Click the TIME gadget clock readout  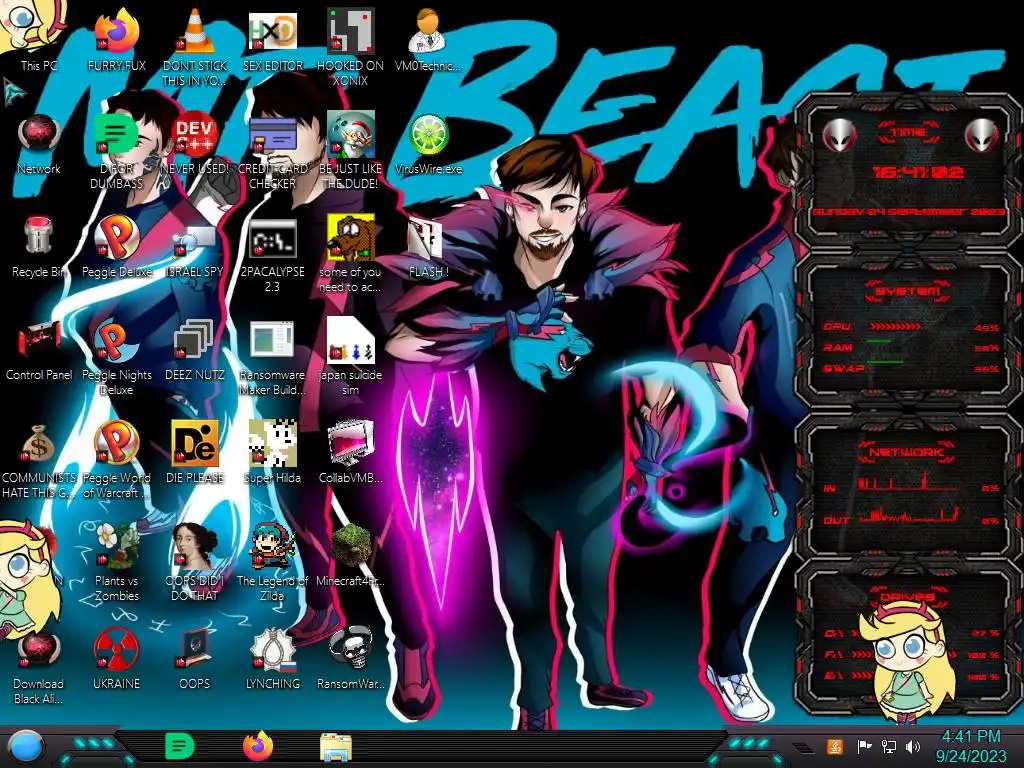coord(918,172)
